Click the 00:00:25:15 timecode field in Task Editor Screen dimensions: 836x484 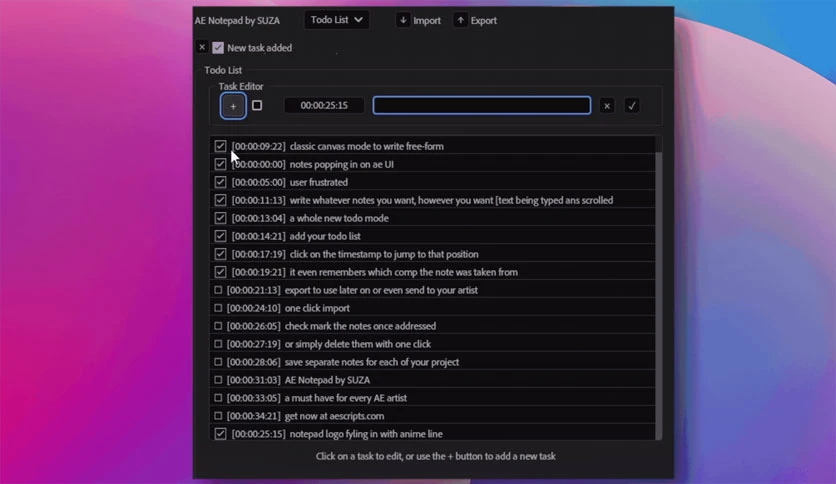(x=324, y=105)
